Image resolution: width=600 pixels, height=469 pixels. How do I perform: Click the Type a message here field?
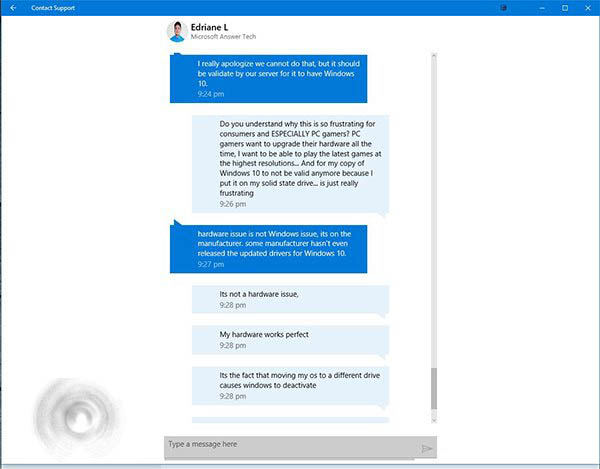(300, 446)
